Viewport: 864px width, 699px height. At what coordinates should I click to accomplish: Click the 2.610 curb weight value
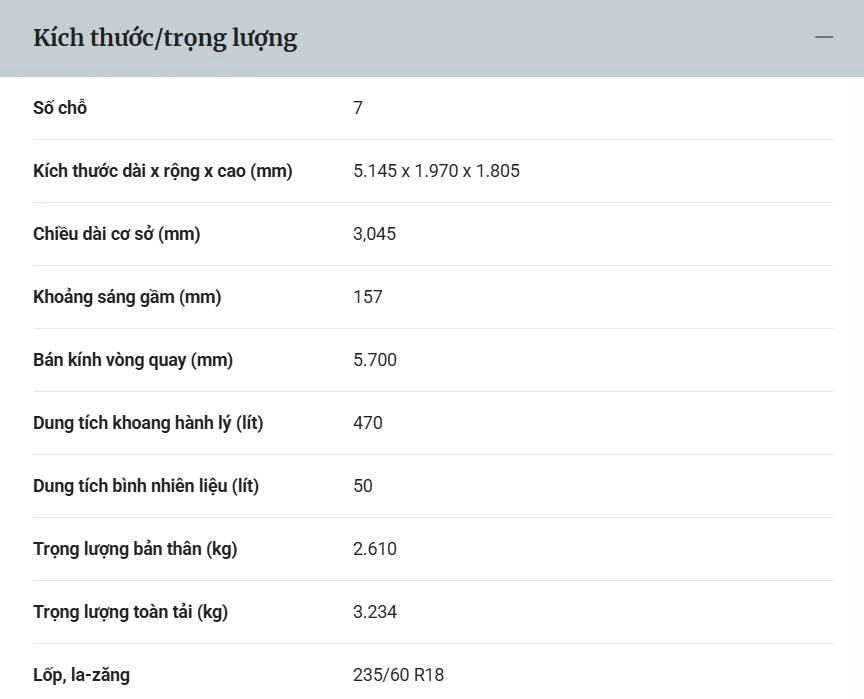(375, 549)
